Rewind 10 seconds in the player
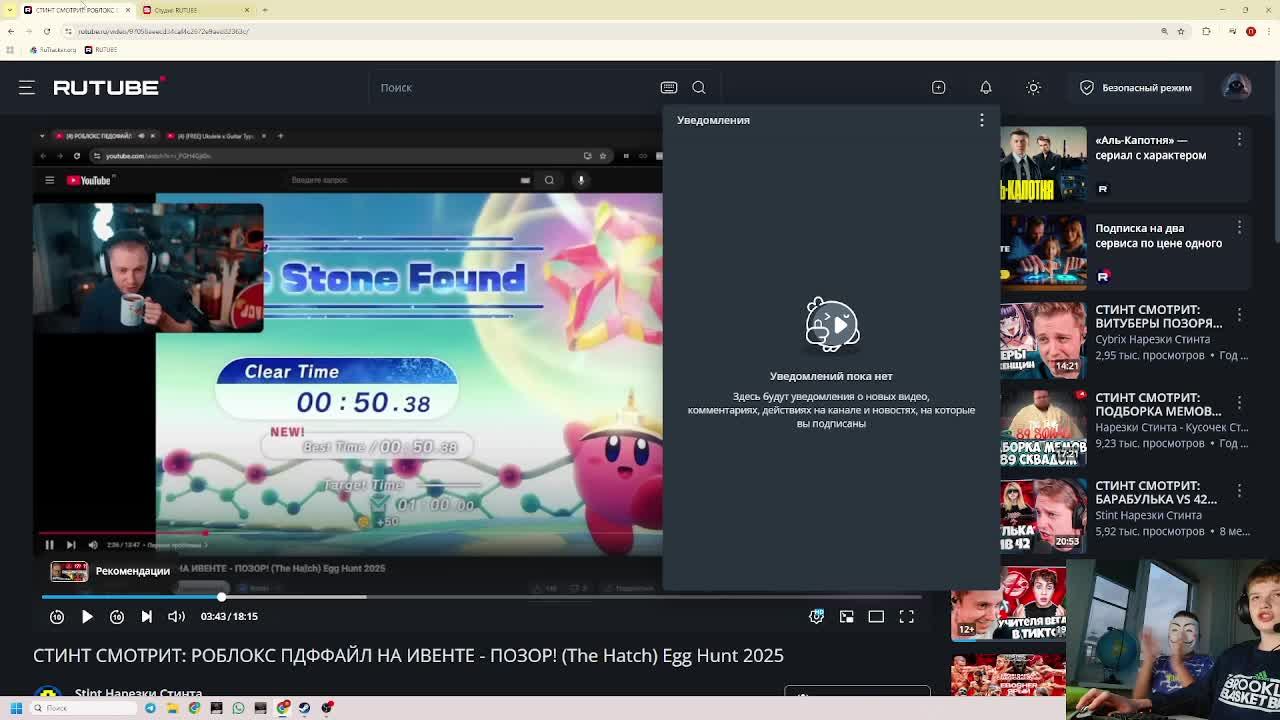 click(x=57, y=617)
